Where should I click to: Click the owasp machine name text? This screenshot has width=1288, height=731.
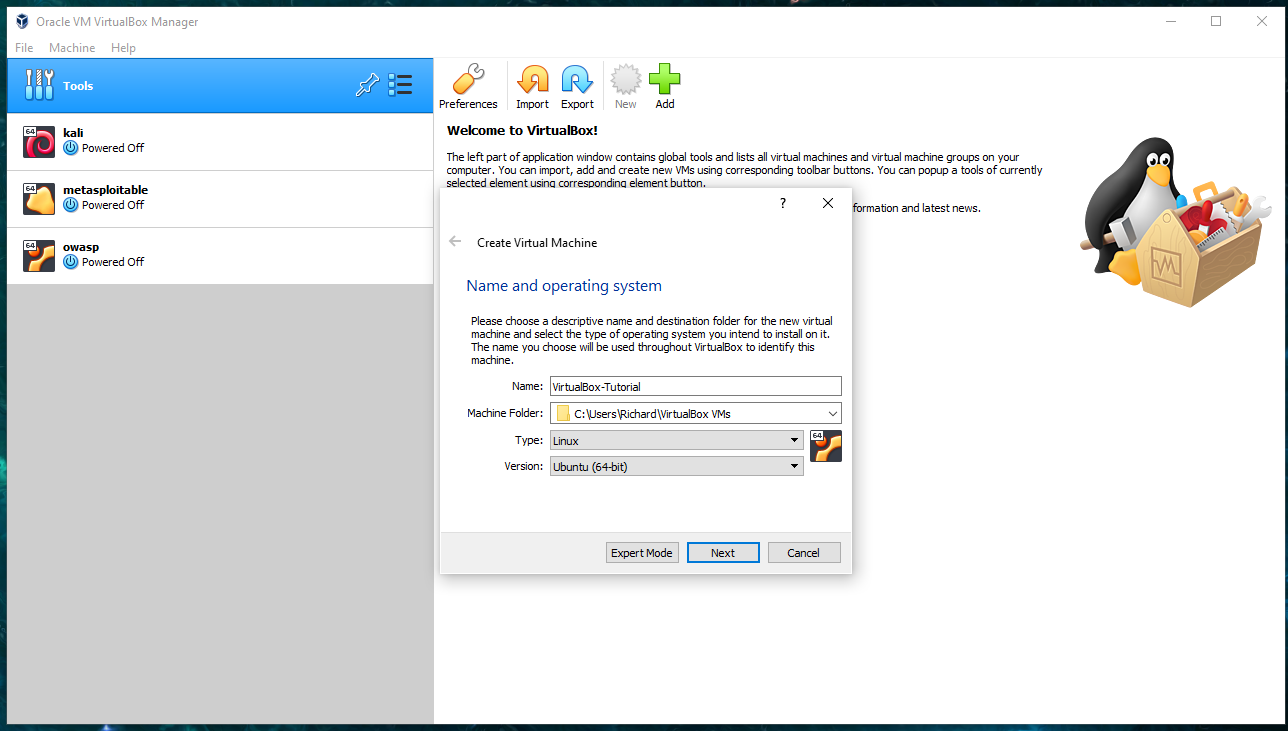point(81,246)
